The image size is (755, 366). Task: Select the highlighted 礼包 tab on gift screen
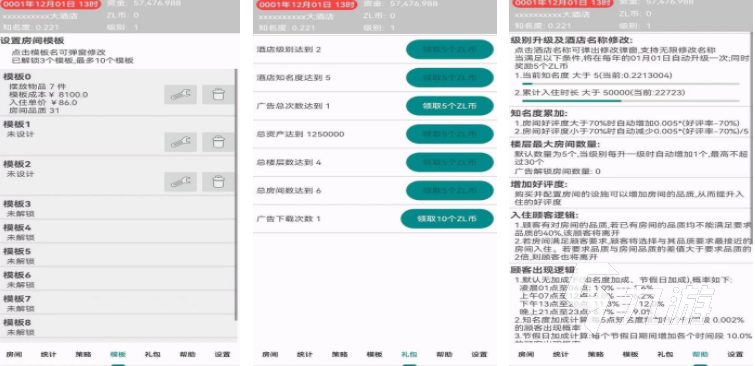(x=409, y=354)
